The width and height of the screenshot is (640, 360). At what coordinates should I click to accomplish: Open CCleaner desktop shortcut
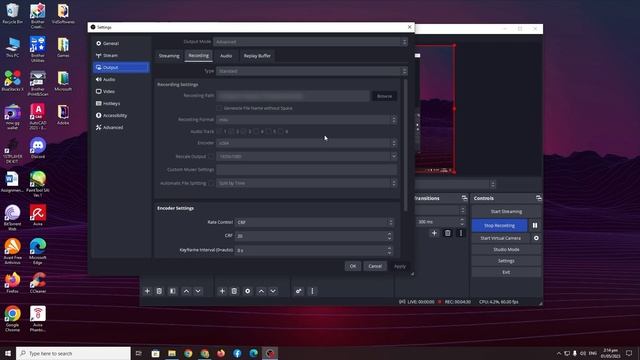pos(38,283)
